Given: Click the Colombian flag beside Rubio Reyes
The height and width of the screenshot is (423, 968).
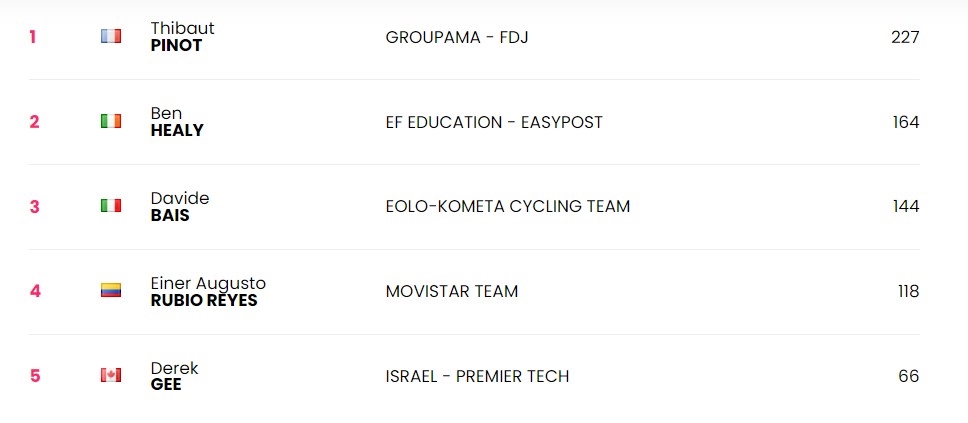Looking at the screenshot, I should tap(110, 292).
